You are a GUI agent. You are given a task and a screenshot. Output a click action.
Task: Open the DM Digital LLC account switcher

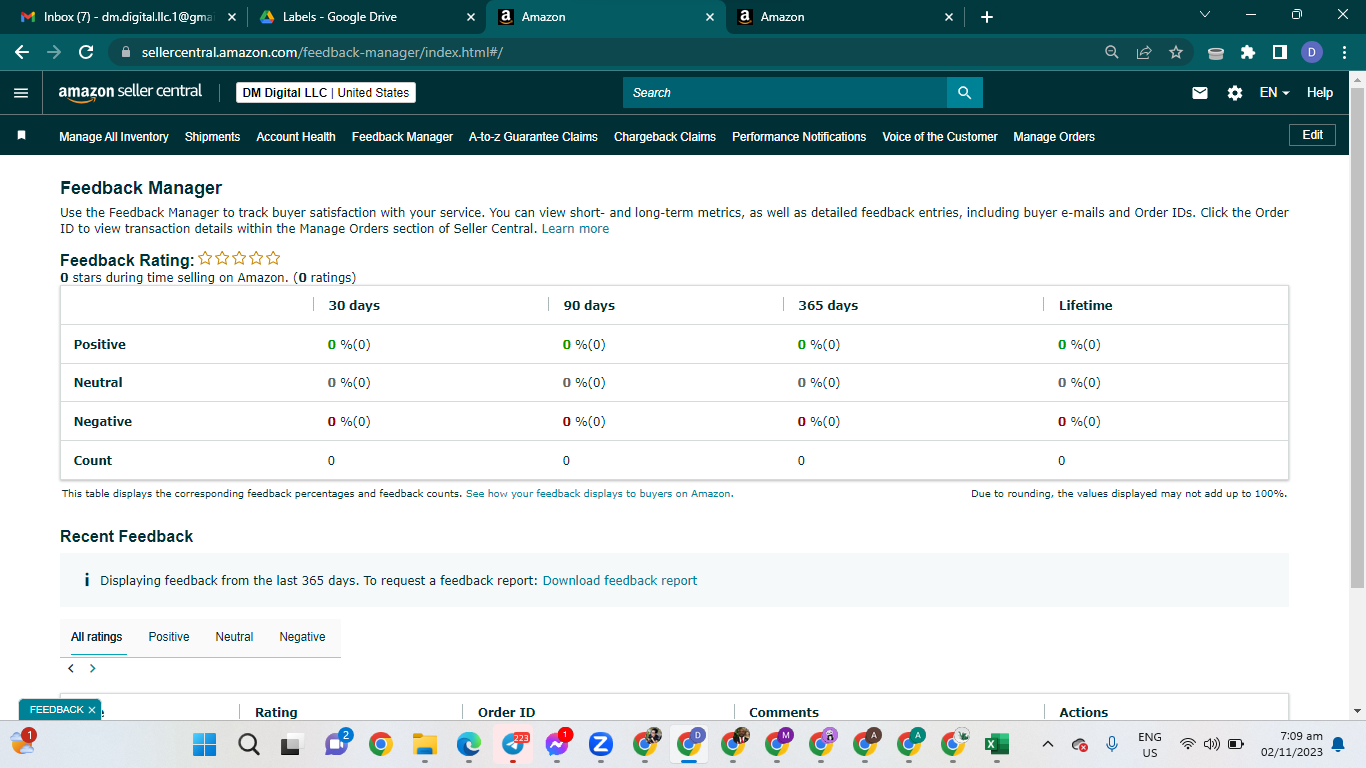(326, 93)
